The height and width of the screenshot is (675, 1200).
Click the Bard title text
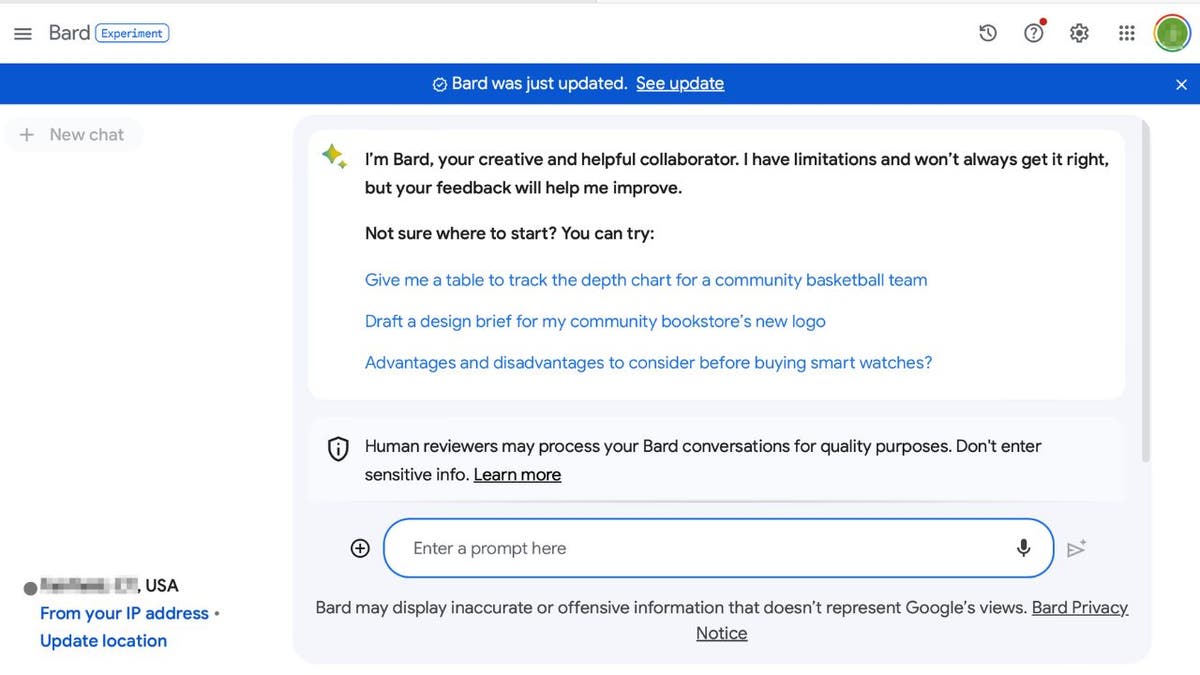pyautogui.click(x=69, y=32)
